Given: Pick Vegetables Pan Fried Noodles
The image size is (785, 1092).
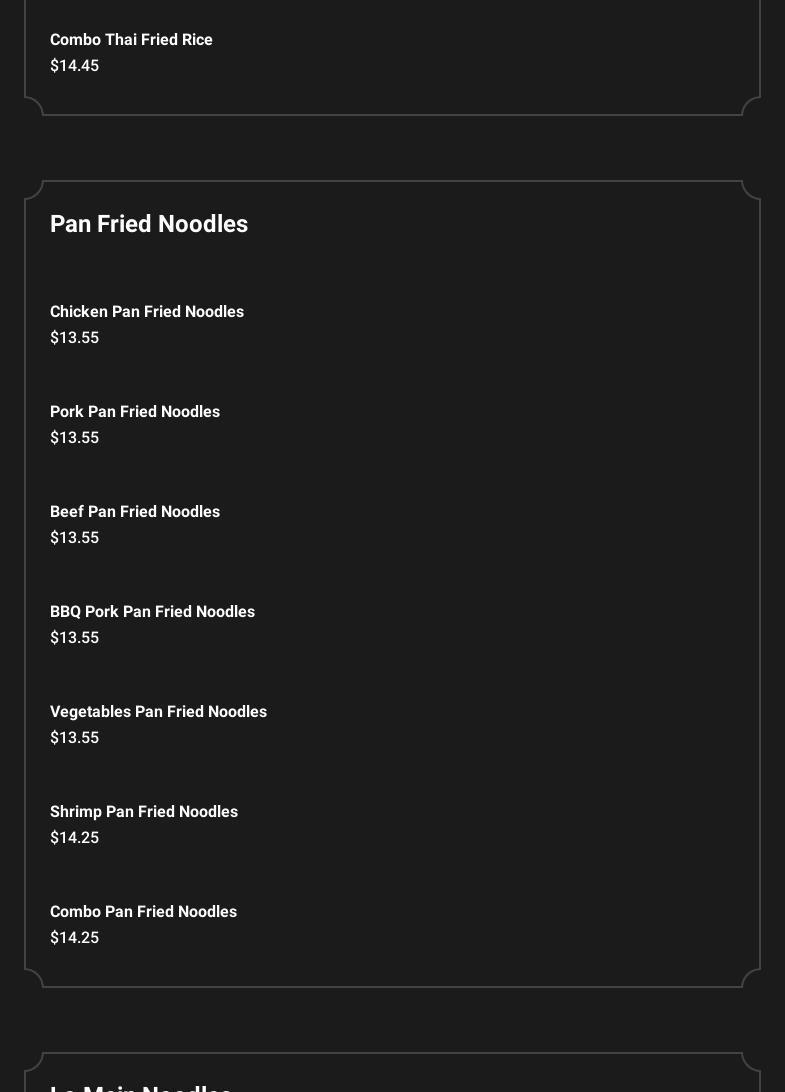Looking at the screenshot, I should 158,712.
